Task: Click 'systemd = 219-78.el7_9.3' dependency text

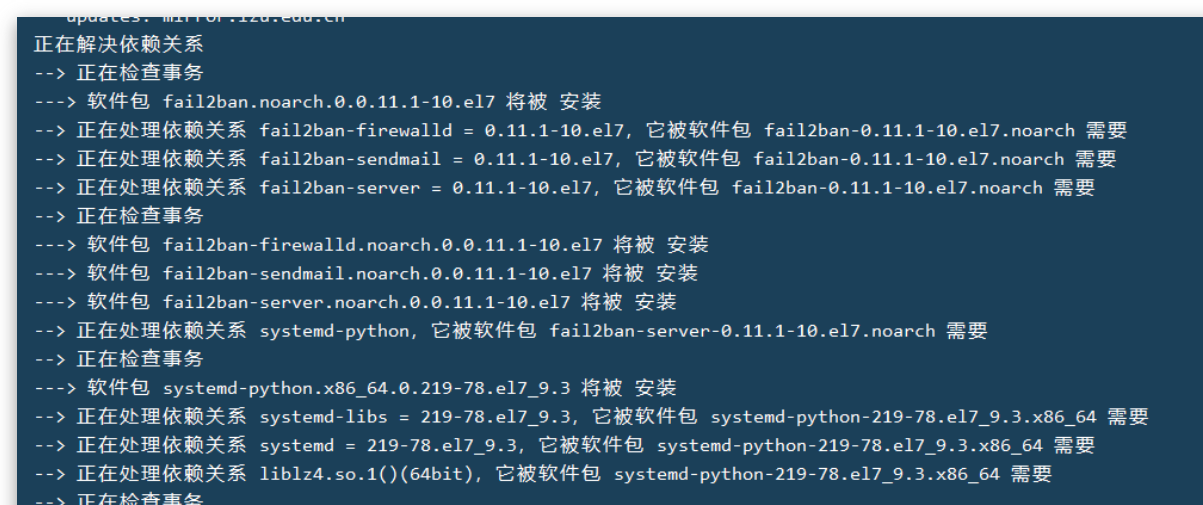Action: (x=389, y=445)
